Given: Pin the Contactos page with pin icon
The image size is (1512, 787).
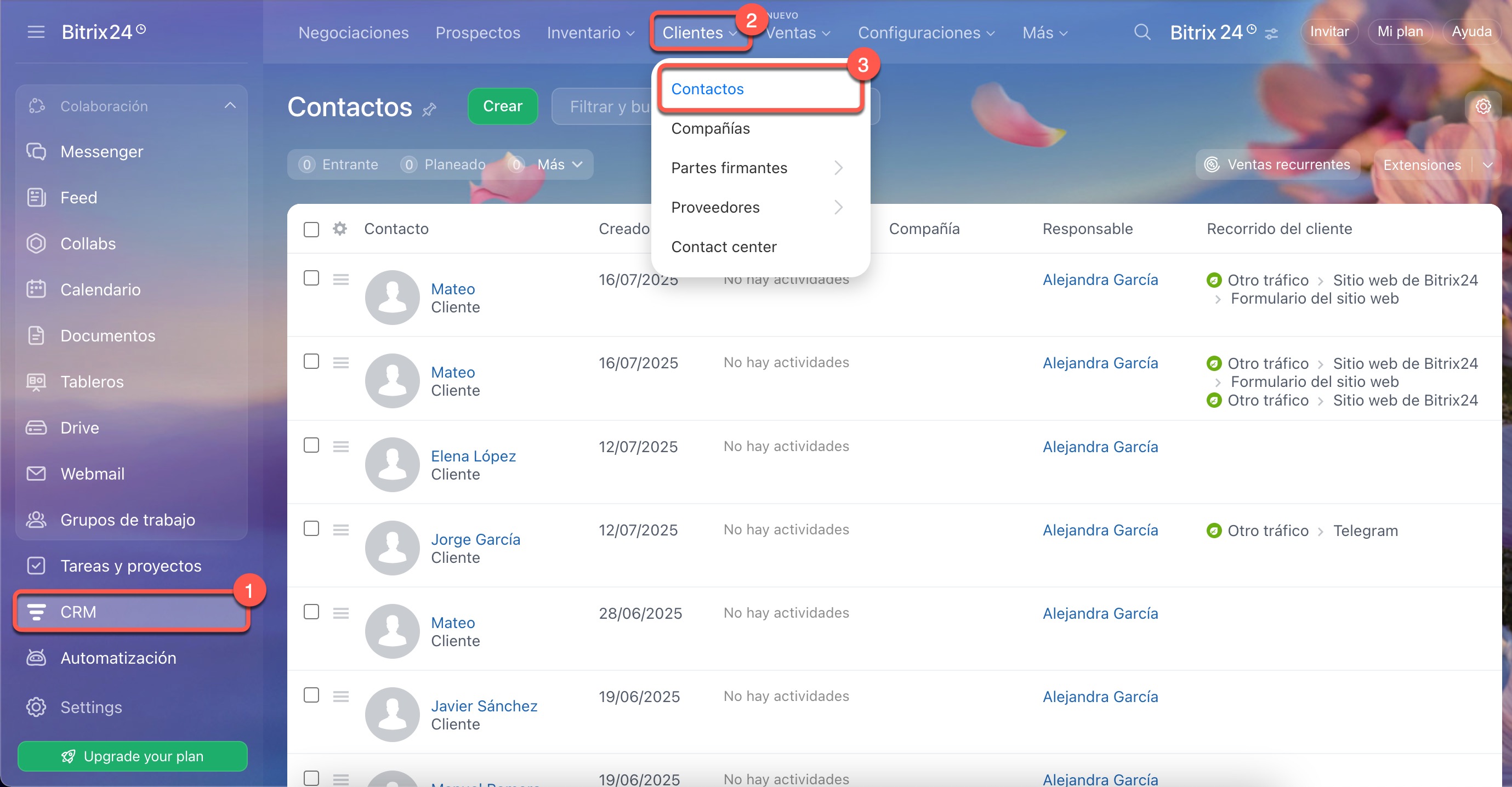Looking at the screenshot, I should (429, 109).
